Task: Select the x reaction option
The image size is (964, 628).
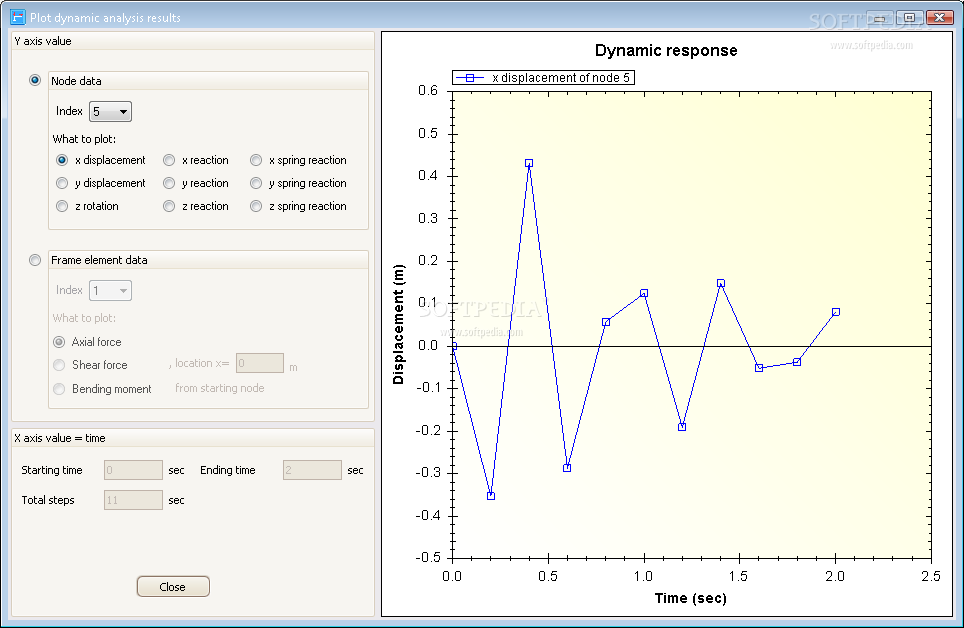Action: [169, 160]
